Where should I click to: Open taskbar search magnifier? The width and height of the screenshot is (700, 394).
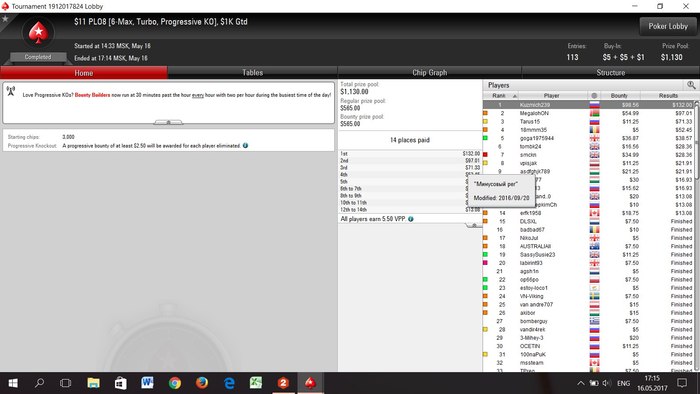[40, 383]
